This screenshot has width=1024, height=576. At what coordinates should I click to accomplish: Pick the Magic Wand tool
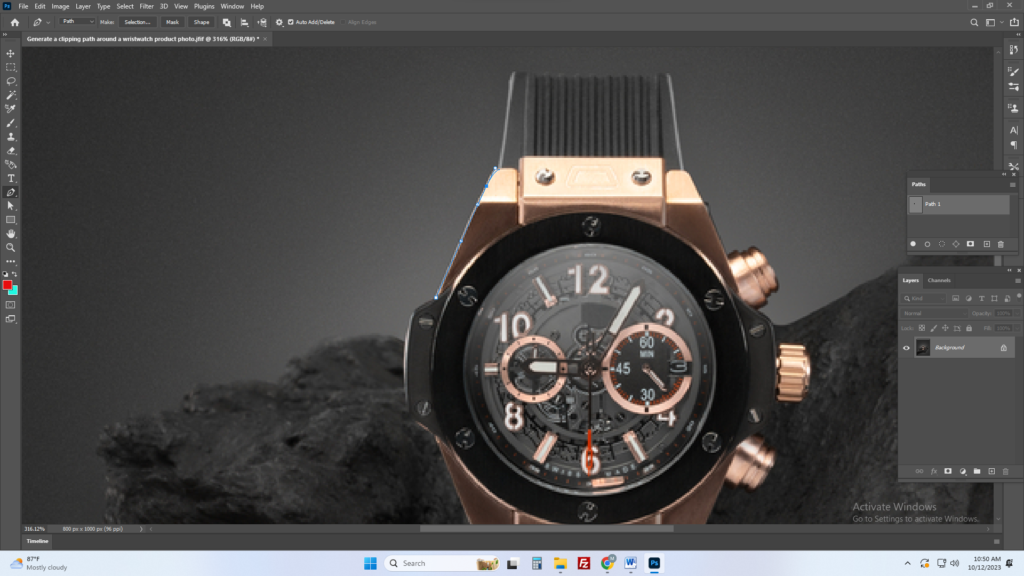point(11,95)
